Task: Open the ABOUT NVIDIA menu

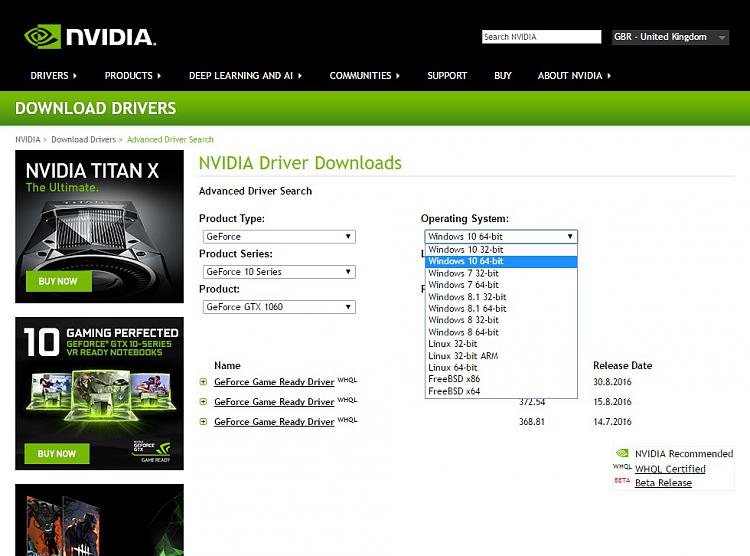Action: [x=574, y=76]
